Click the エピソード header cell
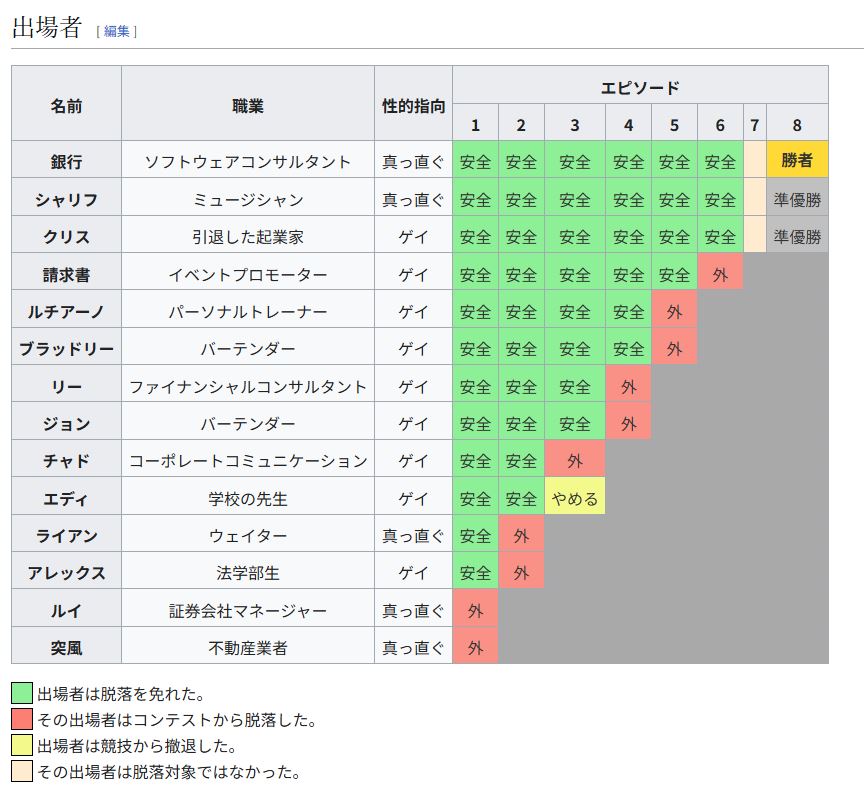This screenshot has width=864, height=798. point(639,86)
